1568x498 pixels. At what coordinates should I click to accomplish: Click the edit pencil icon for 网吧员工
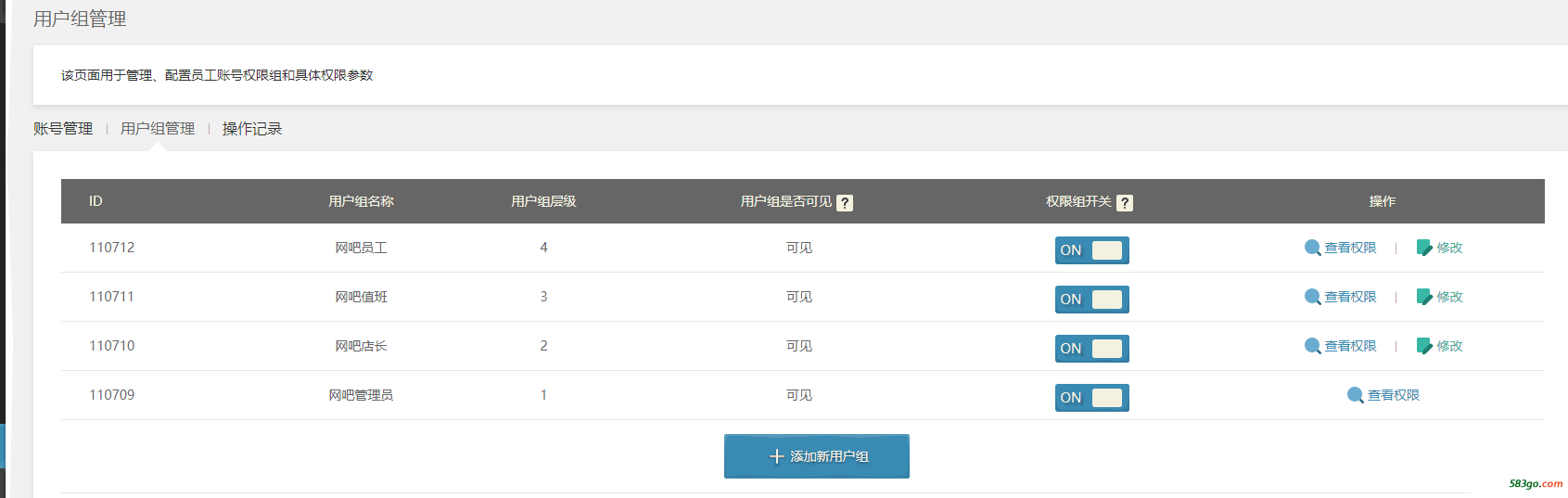[x=1424, y=248]
